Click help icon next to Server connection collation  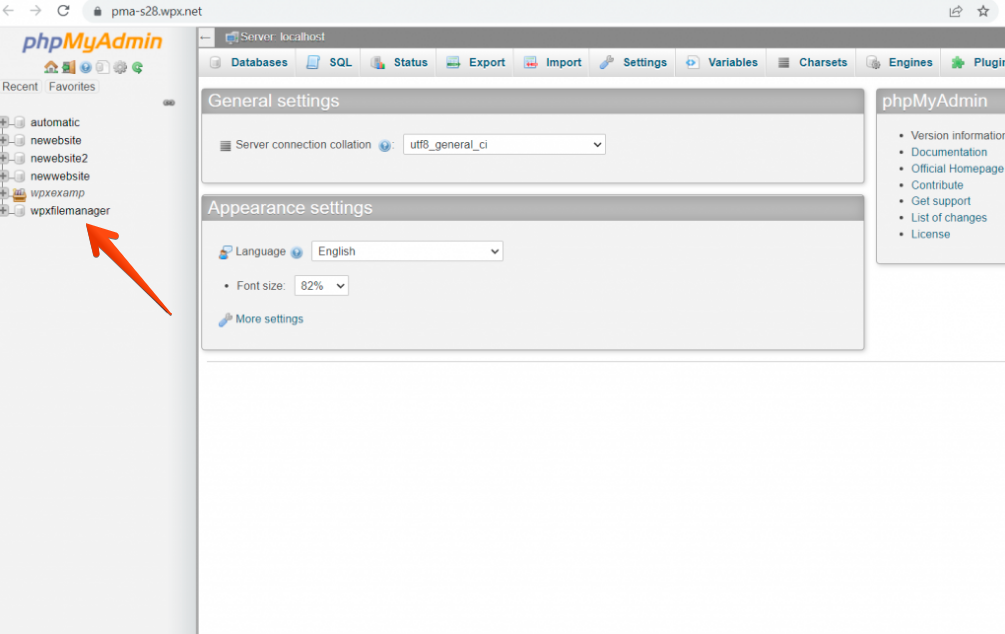[x=385, y=146]
